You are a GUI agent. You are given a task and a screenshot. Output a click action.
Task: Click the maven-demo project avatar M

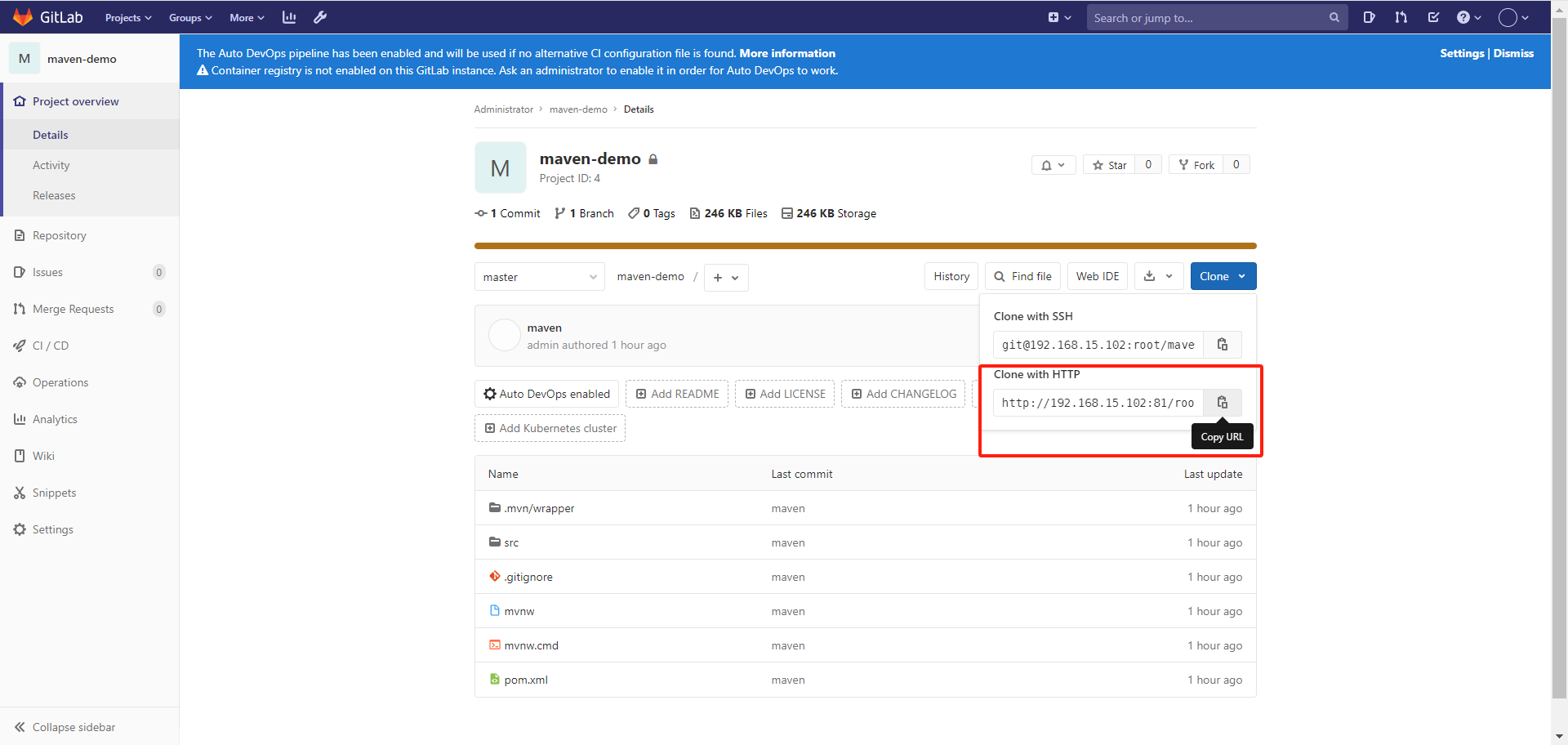[x=501, y=167]
